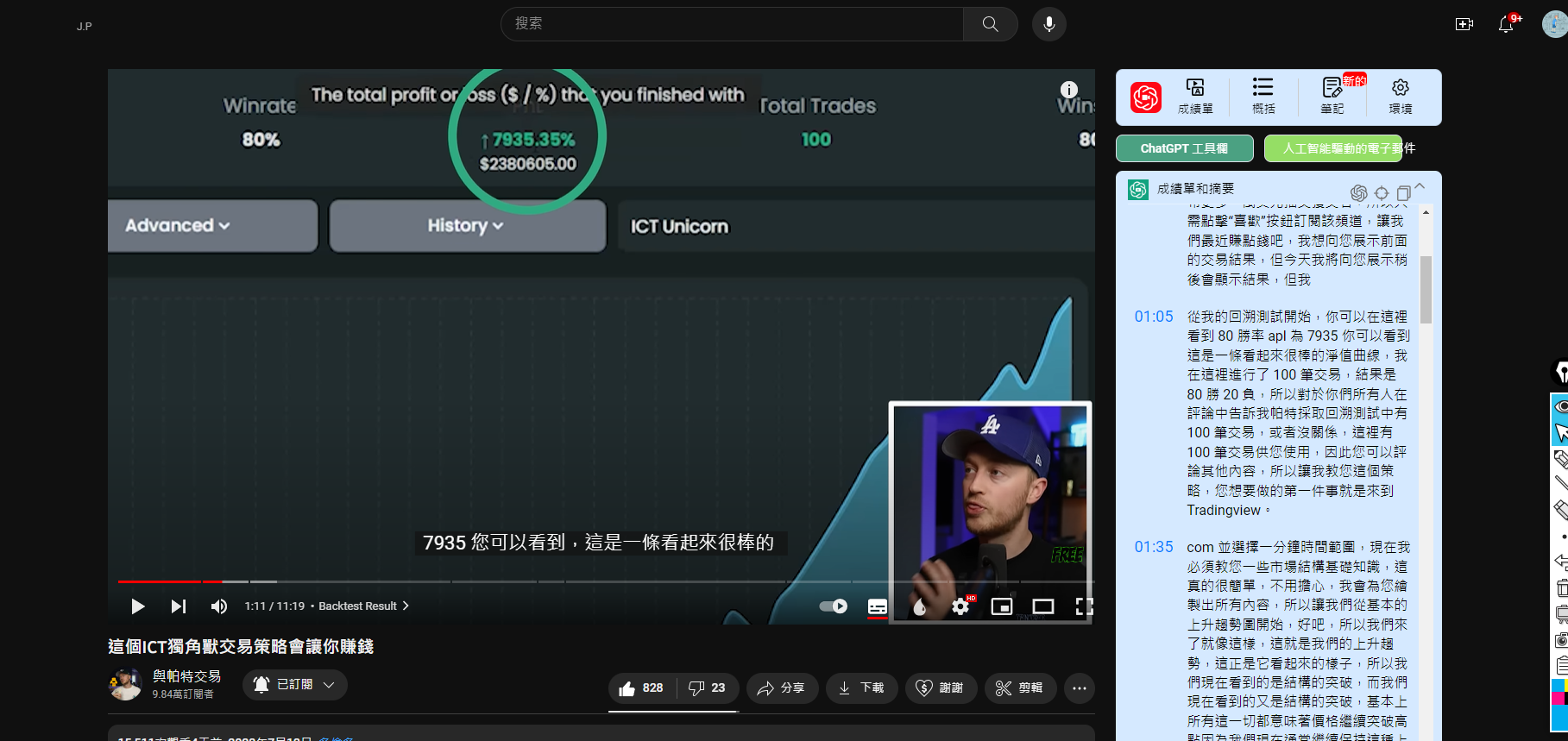Open the create video menu
This screenshot has width=1568, height=741.
tap(1464, 24)
